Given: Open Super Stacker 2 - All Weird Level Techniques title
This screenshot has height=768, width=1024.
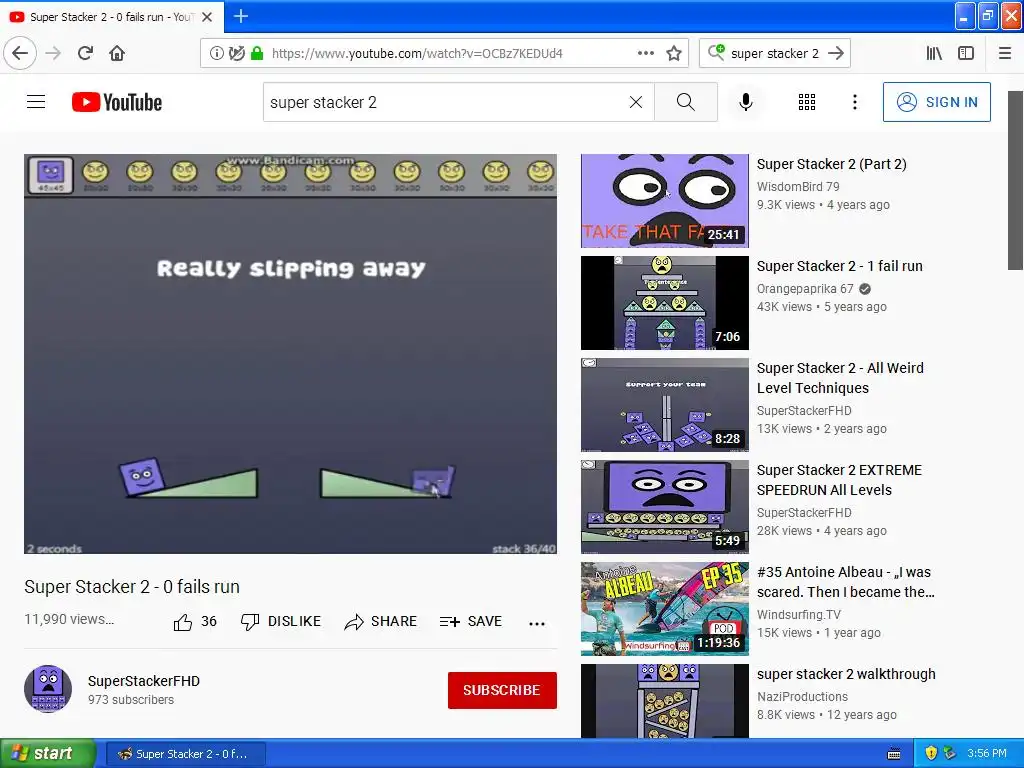Looking at the screenshot, I should coord(840,378).
